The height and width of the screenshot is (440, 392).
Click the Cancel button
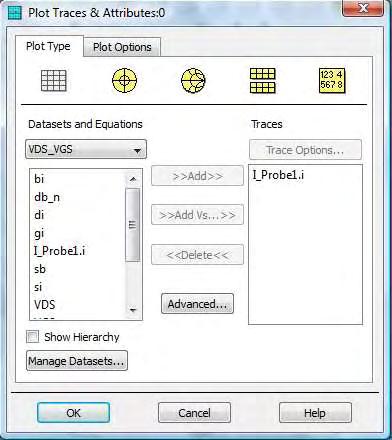point(194,413)
